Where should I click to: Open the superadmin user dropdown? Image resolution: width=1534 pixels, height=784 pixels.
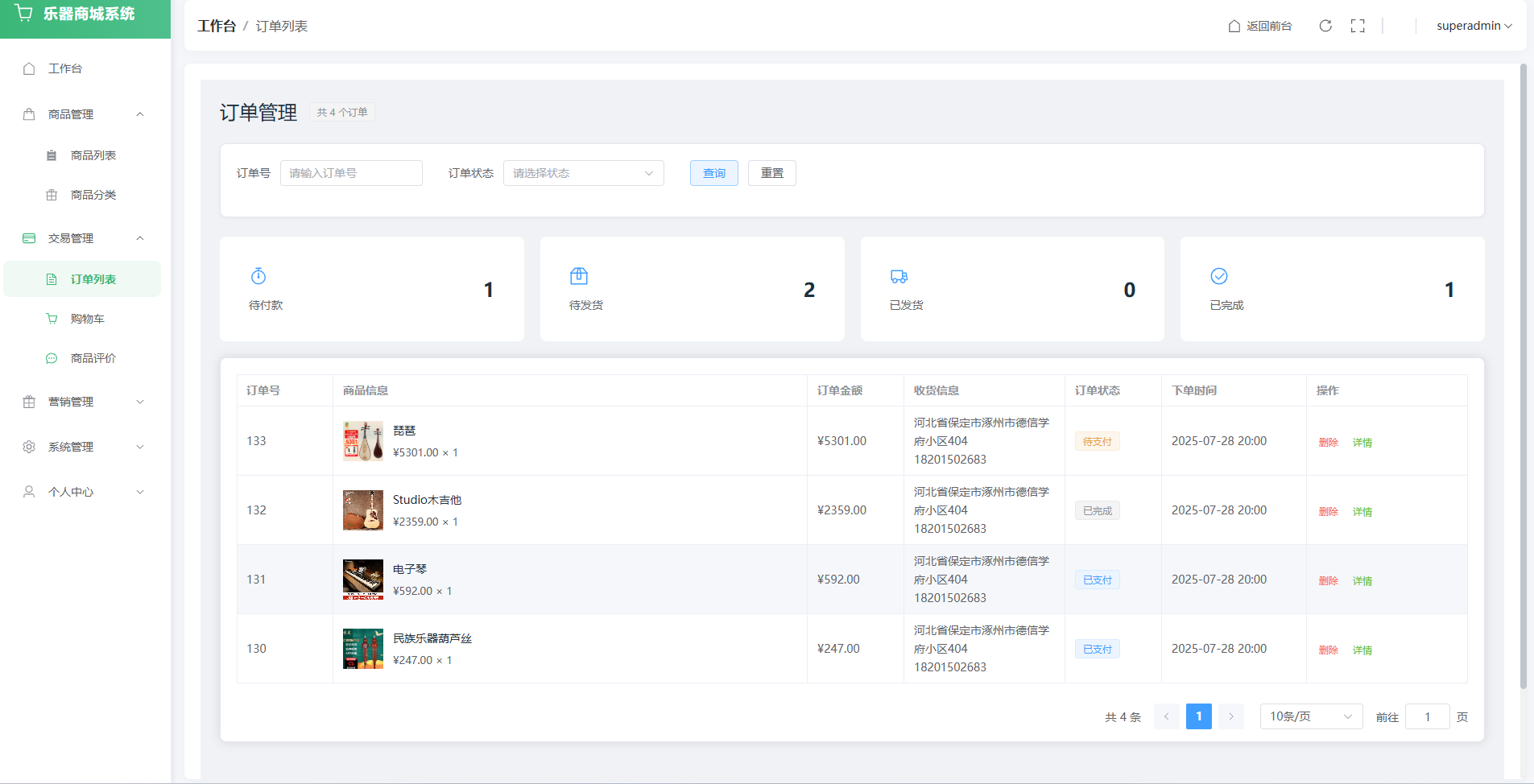pos(1474,26)
